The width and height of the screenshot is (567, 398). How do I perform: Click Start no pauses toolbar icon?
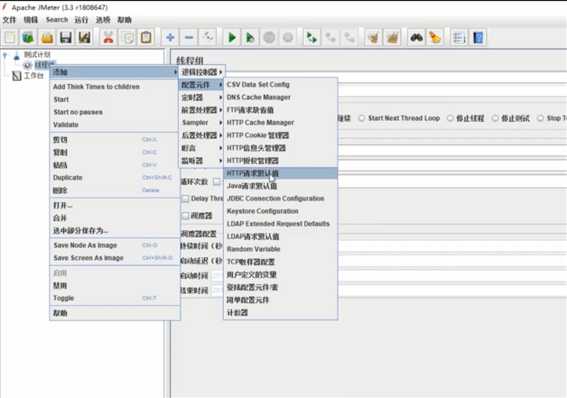pyautogui.click(x=250, y=38)
